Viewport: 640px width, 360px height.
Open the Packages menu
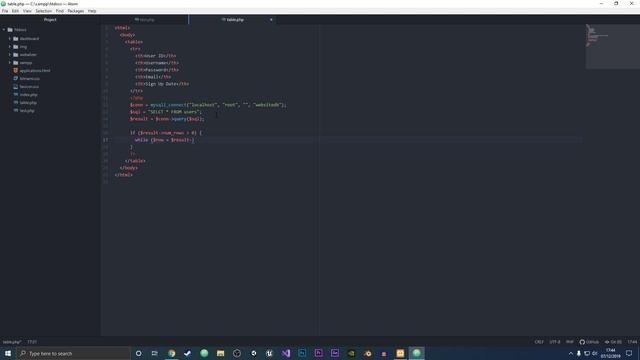[76, 11]
